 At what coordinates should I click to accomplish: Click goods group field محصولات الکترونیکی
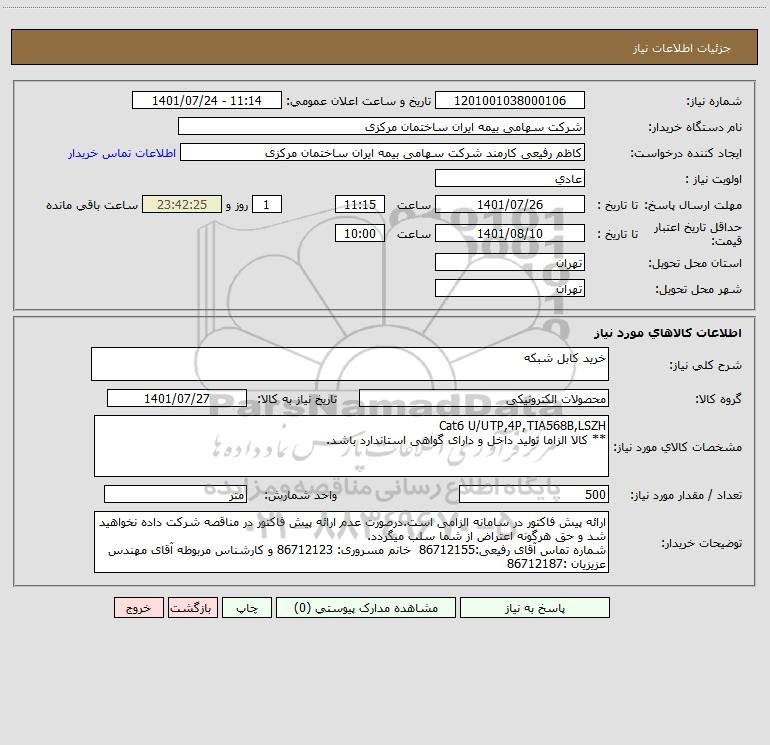(x=484, y=398)
